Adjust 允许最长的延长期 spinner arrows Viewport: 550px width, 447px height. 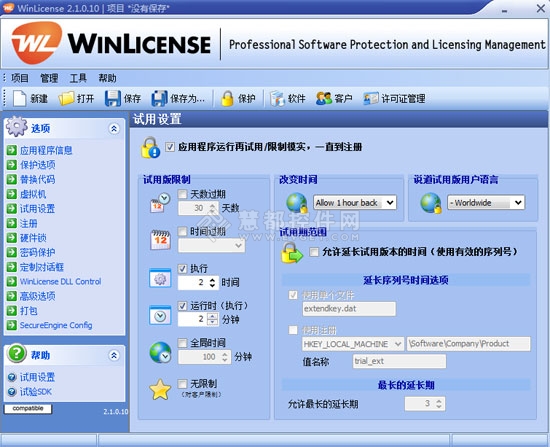(439, 404)
